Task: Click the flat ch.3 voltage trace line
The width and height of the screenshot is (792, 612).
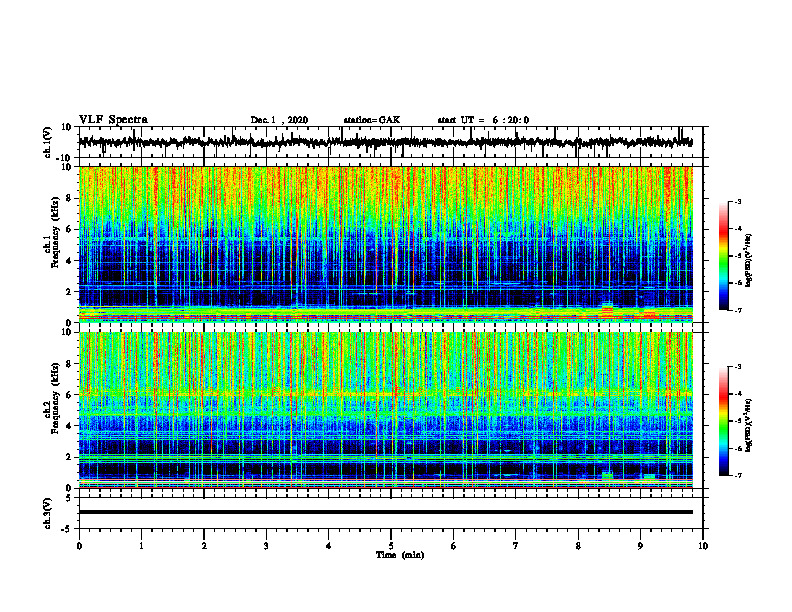Action: (385, 512)
